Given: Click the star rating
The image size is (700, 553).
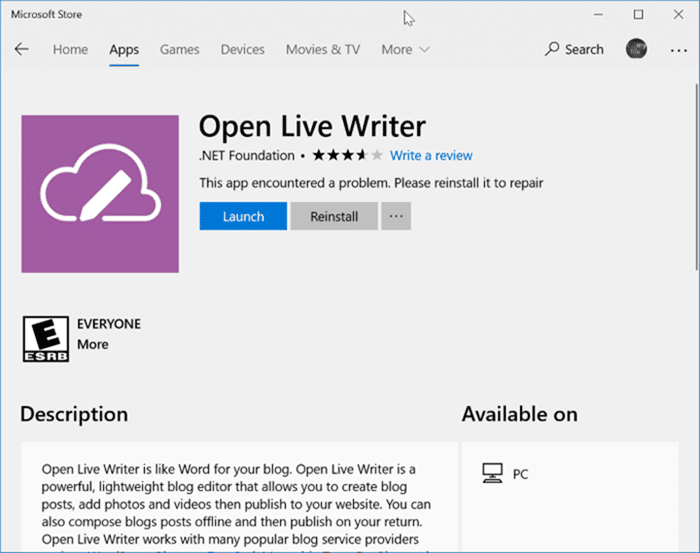Looking at the screenshot, I should [347, 155].
